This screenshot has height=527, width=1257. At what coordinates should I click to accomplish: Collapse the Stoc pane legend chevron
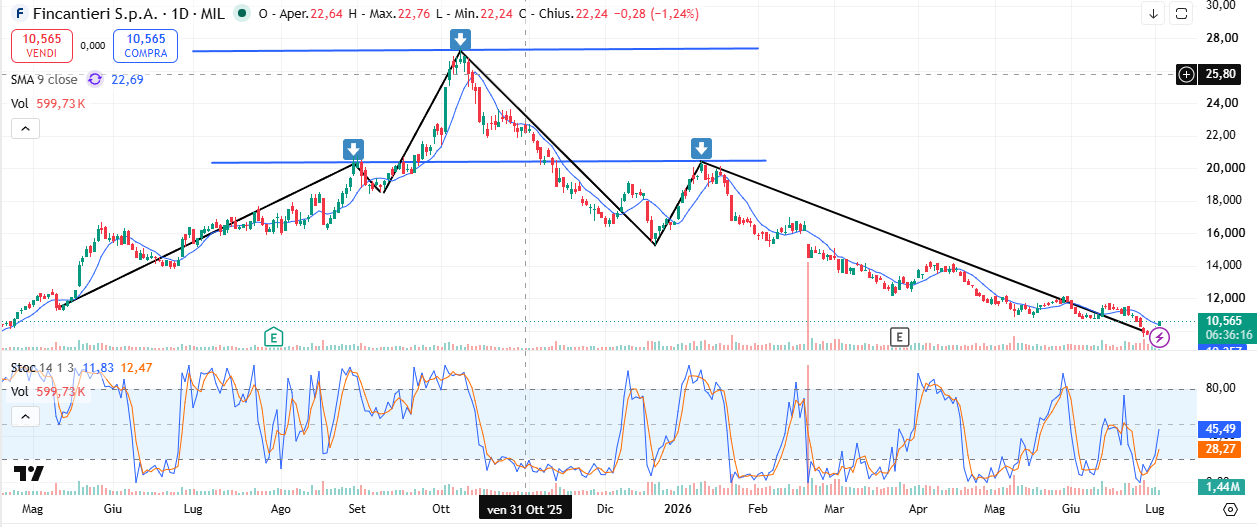[x=25, y=416]
